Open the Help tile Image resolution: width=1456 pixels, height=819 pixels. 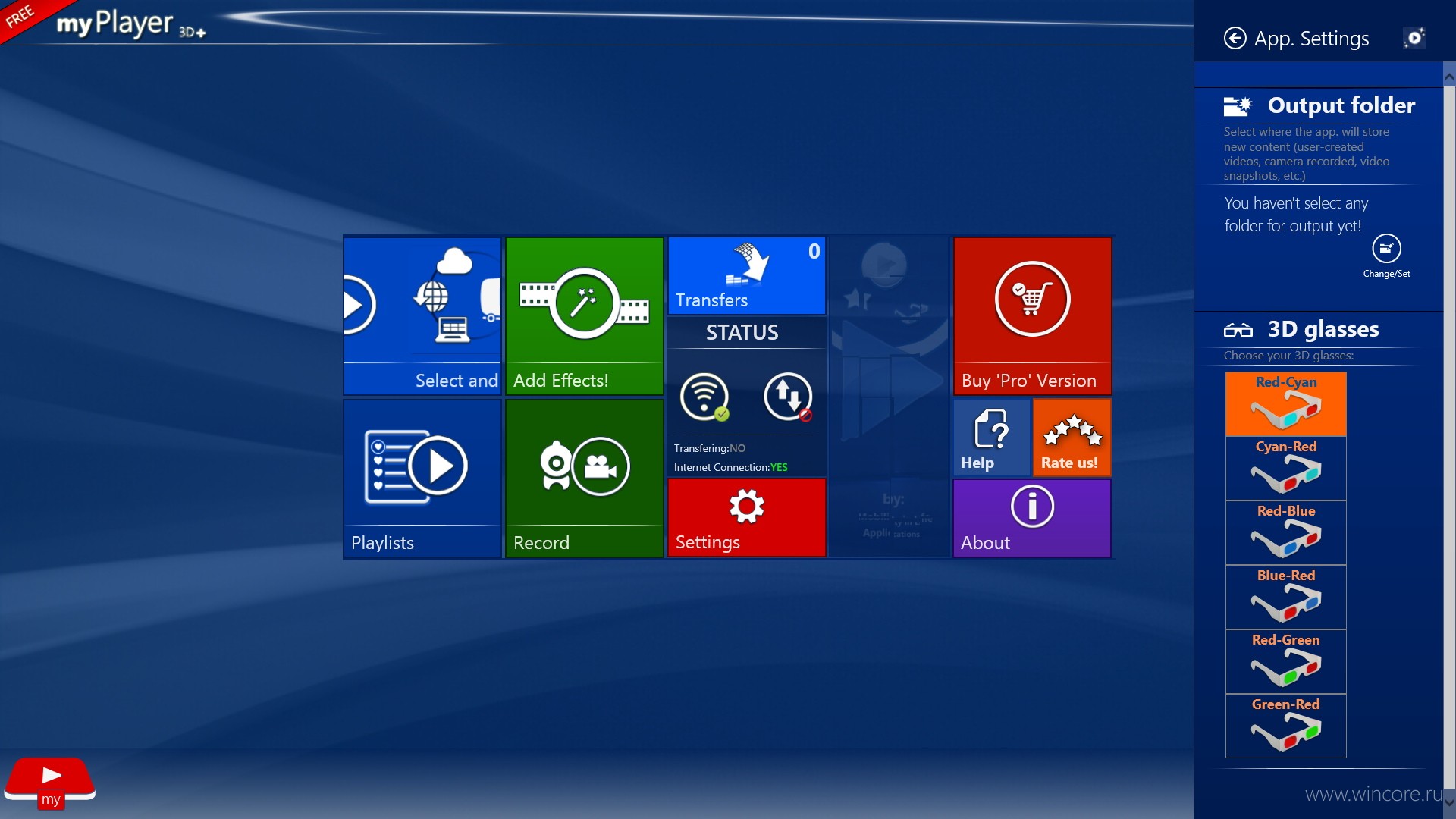pyautogui.click(x=992, y=438)
